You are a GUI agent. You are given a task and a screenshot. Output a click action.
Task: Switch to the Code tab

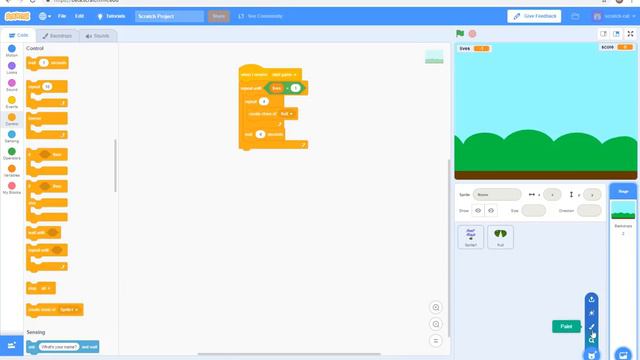coord(18,36)
